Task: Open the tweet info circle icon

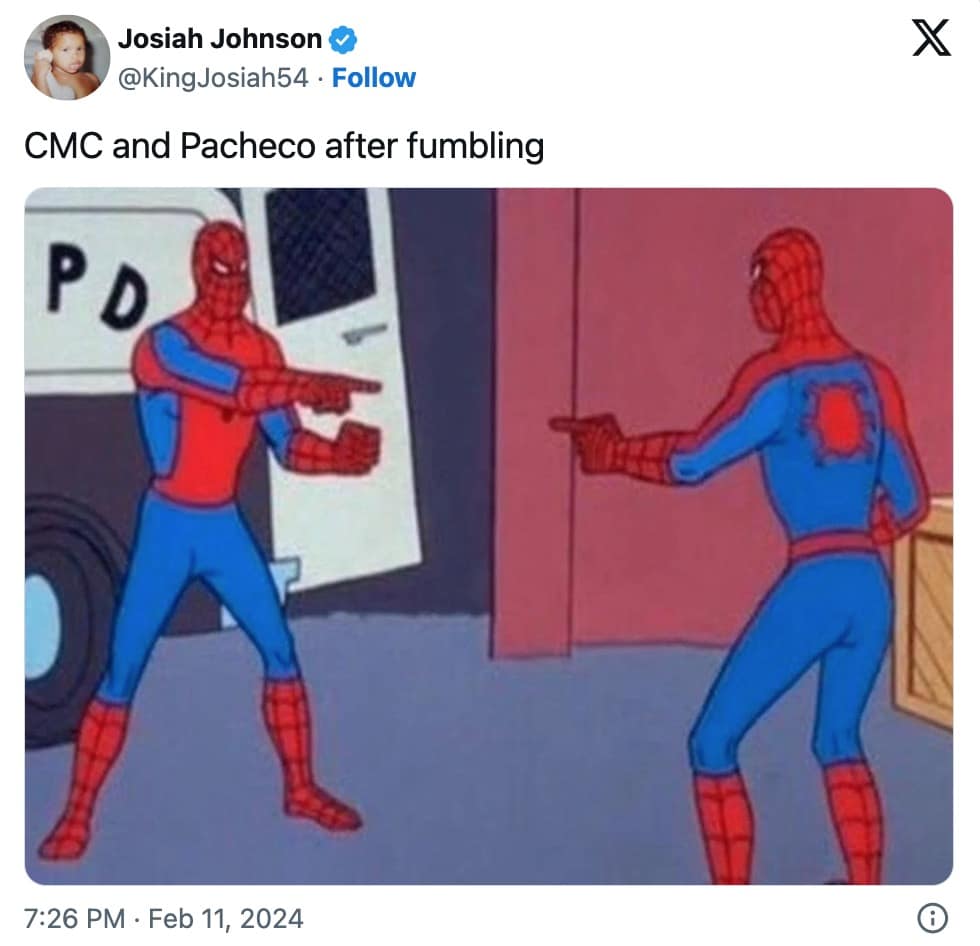Action: pos(932,918)
